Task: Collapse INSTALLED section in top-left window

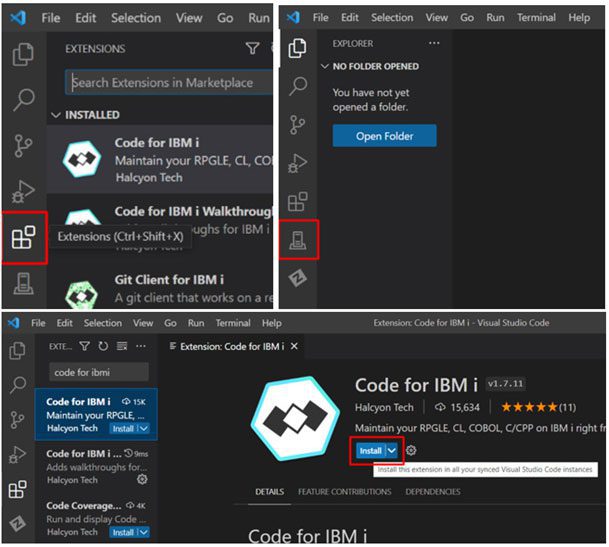Action: click(56, 115)
